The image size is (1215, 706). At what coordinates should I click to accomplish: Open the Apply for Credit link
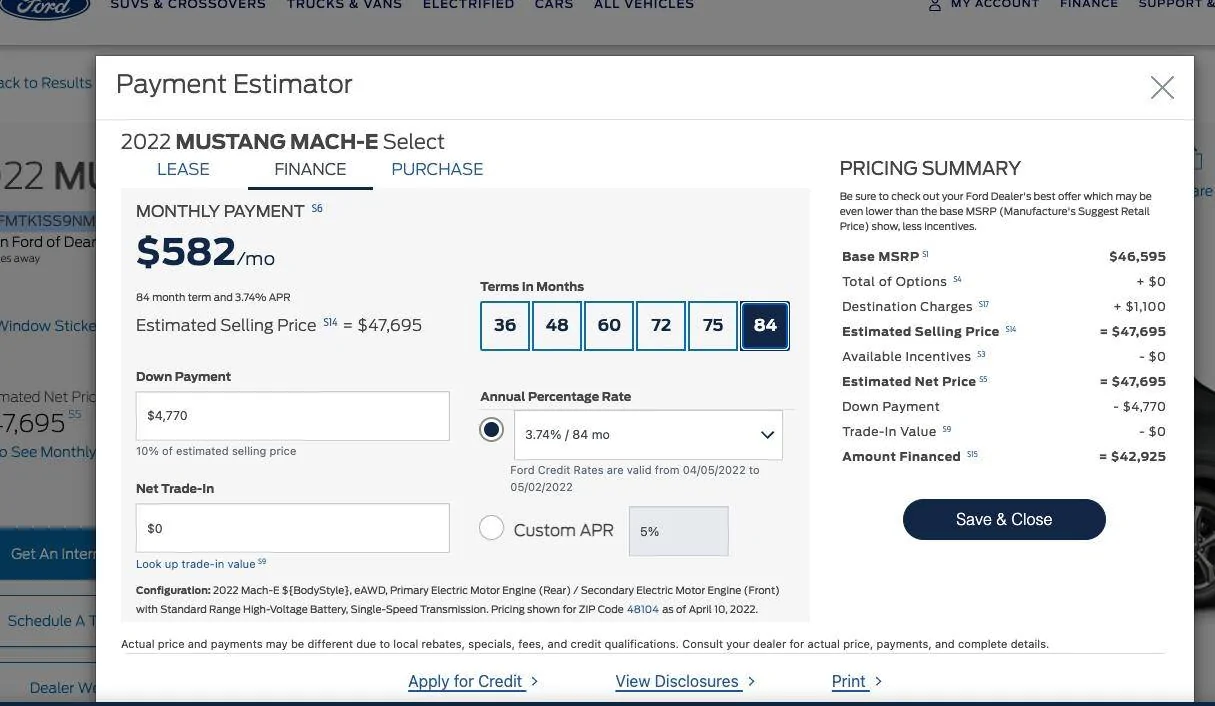tap(465, 681)
